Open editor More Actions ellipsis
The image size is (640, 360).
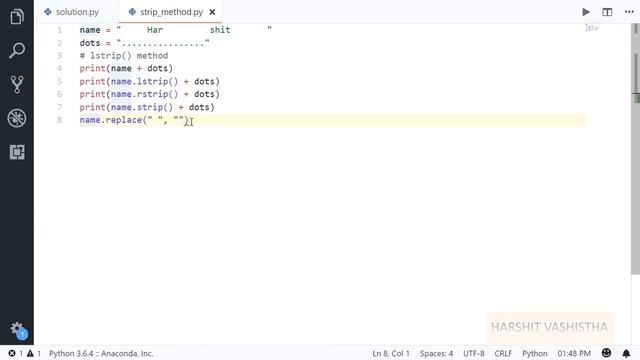[629, 12]
